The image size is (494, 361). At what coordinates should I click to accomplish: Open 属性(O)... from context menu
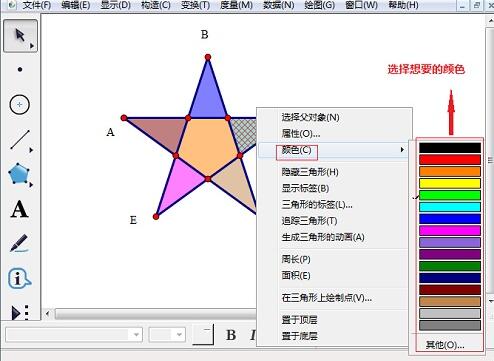(334, 134)
